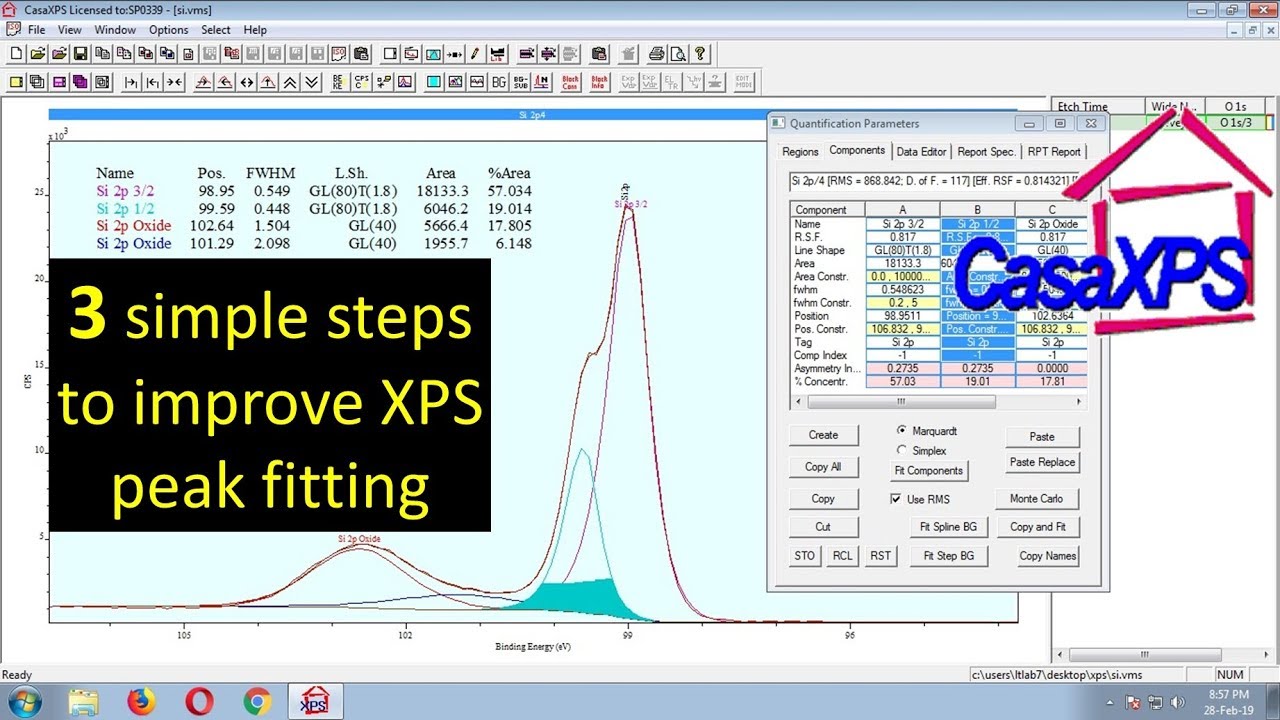Click the New document toolbar icon
The image size is (1280, 720).
[17, 53]
